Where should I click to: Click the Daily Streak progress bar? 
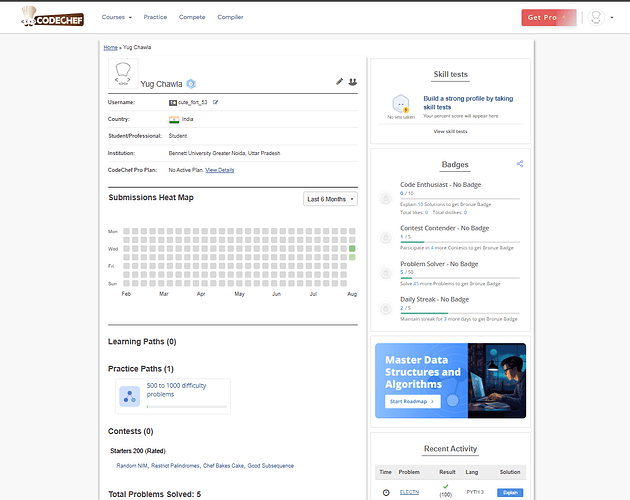tap(460, 313)
